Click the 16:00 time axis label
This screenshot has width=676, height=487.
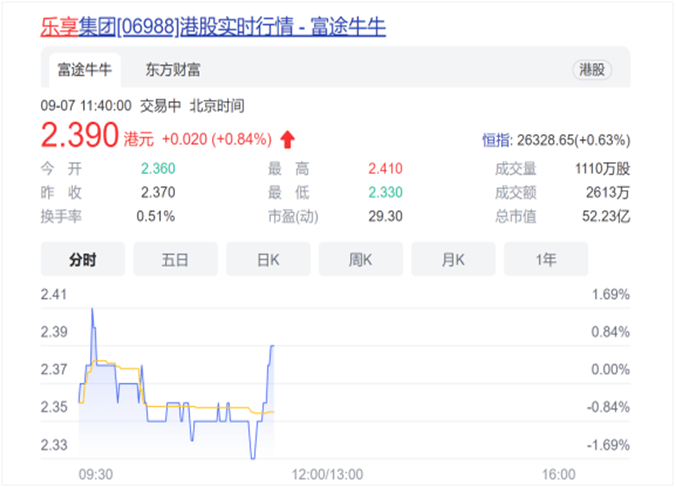click(x=559, y=475)
